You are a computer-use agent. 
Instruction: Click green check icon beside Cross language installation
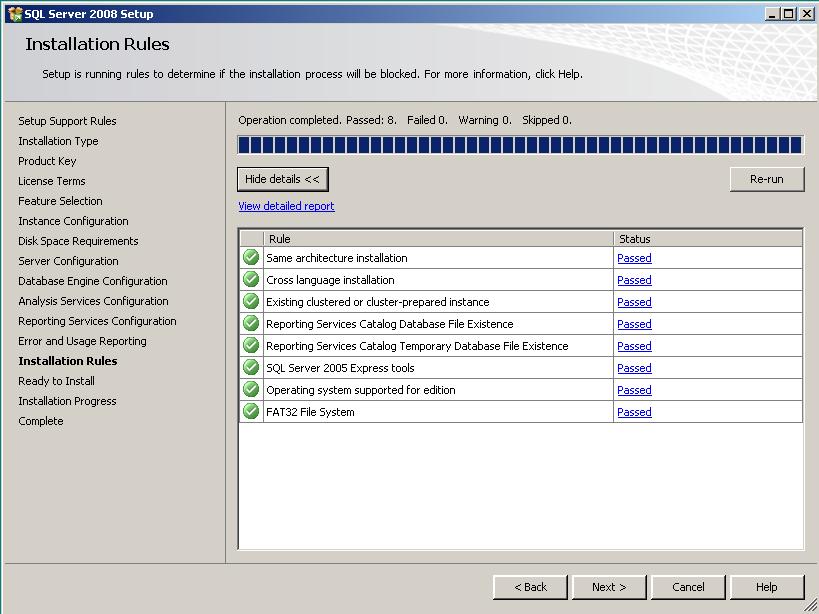(251, 279)
